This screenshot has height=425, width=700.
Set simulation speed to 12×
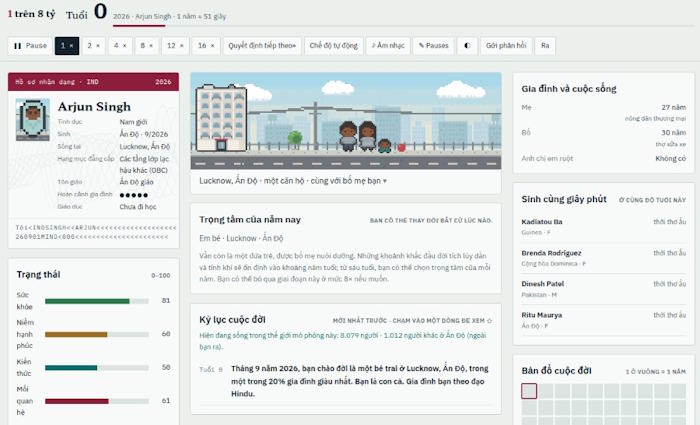(x=175, y=46)
